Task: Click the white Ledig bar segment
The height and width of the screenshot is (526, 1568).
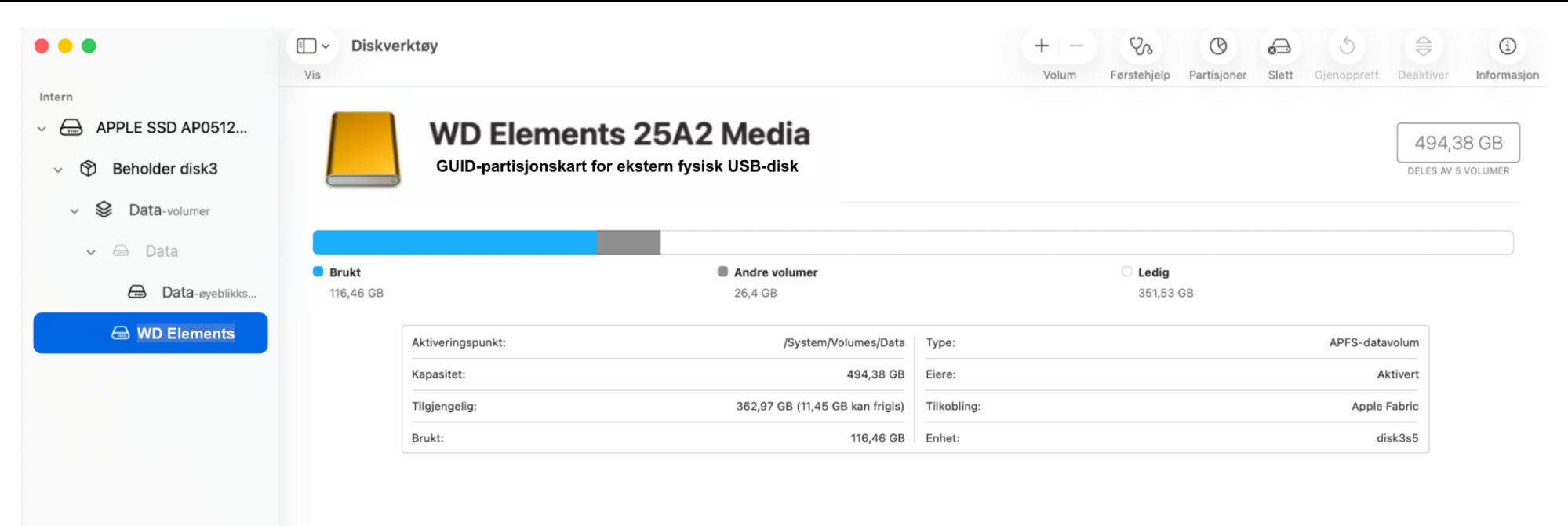Action: (x=1086, y=243)
